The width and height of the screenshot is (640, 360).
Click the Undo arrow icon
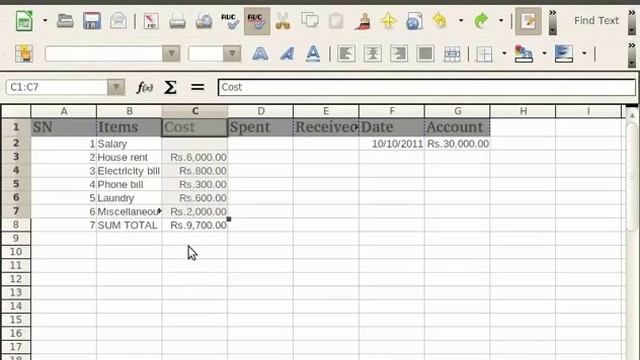tap(440, 20)
